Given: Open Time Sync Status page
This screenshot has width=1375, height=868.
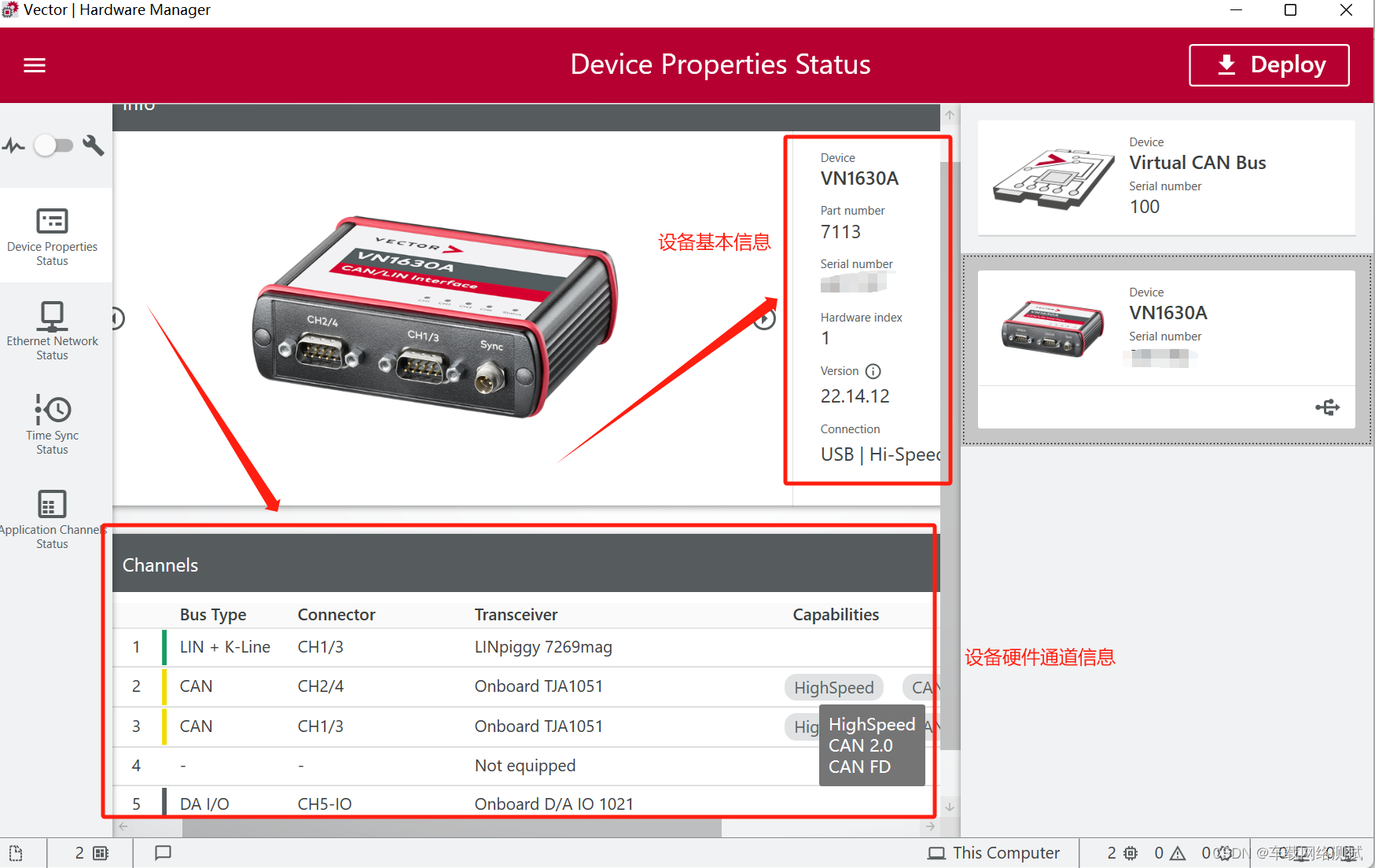Looking at the screenshot, I should point(53,425).
